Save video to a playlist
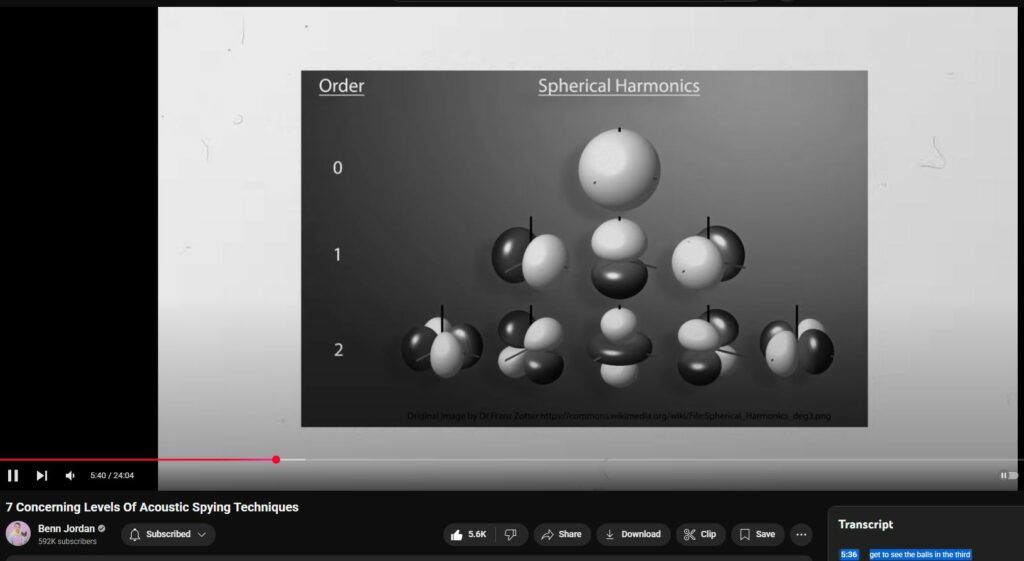The width and height of the screenshot is (1024, 561). 757,535
